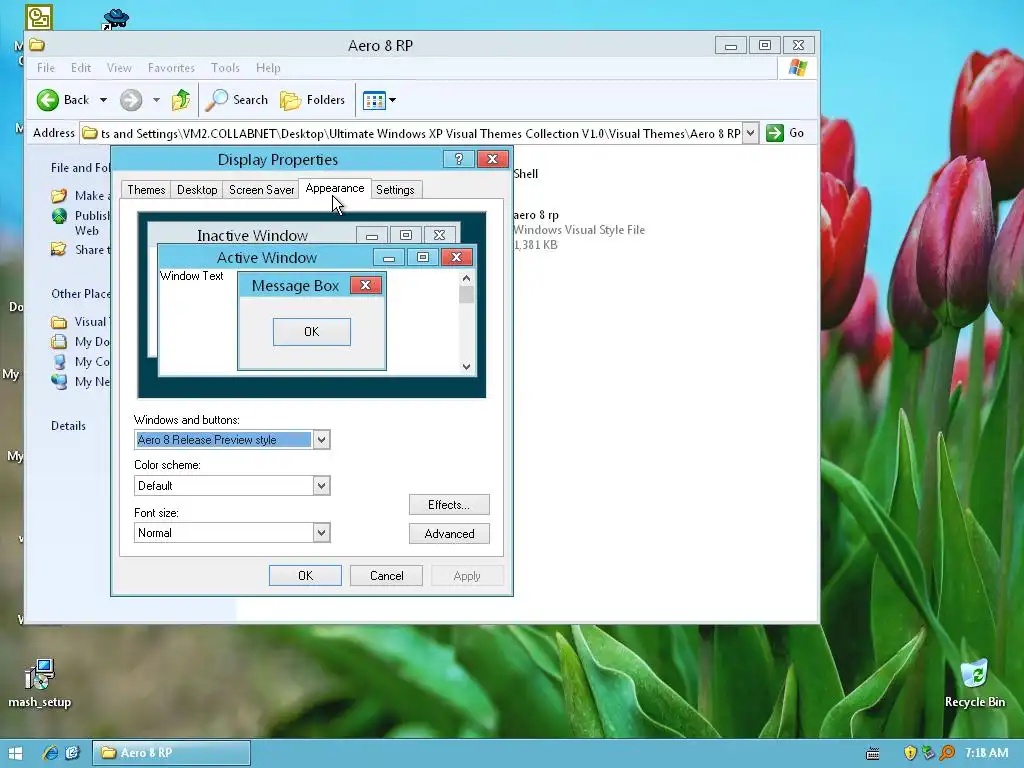
Task: Click second quick launch icon
Action: click(x=72, y=753)
